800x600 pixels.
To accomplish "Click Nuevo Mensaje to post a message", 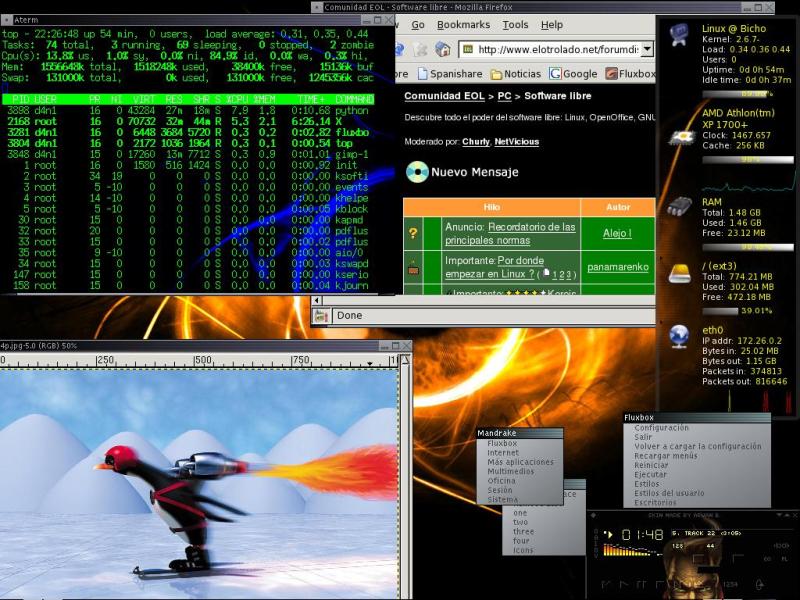I will pyautogui.click(x=474, y=172).
